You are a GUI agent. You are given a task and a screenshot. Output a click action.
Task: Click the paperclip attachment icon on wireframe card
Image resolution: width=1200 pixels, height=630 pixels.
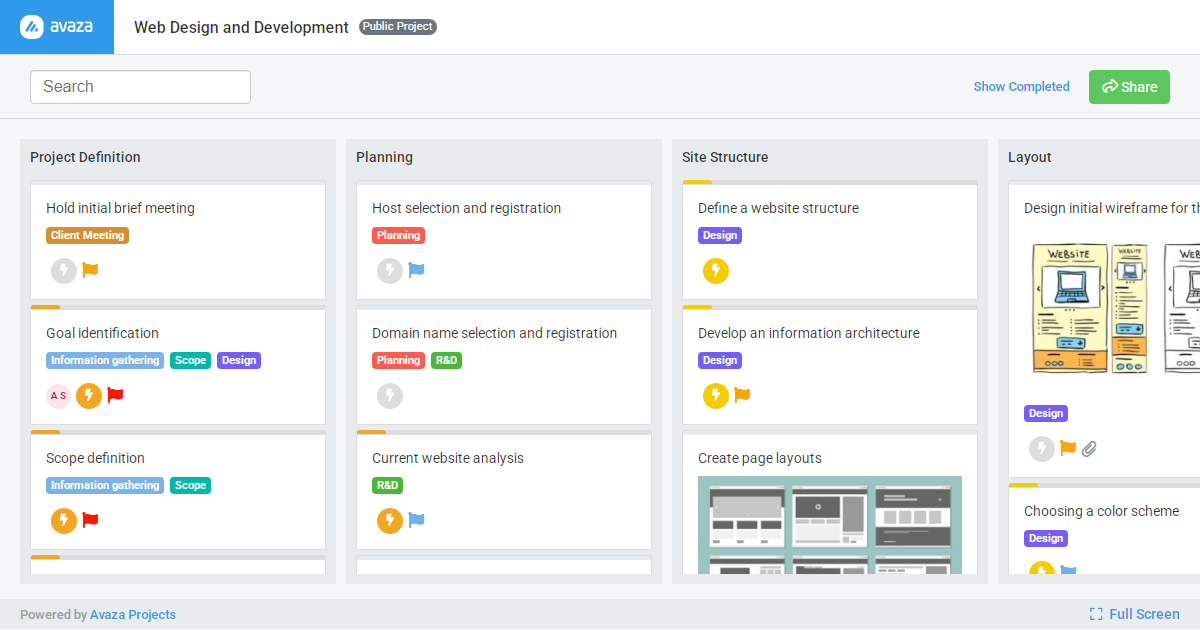click(x=1090, y=448)
